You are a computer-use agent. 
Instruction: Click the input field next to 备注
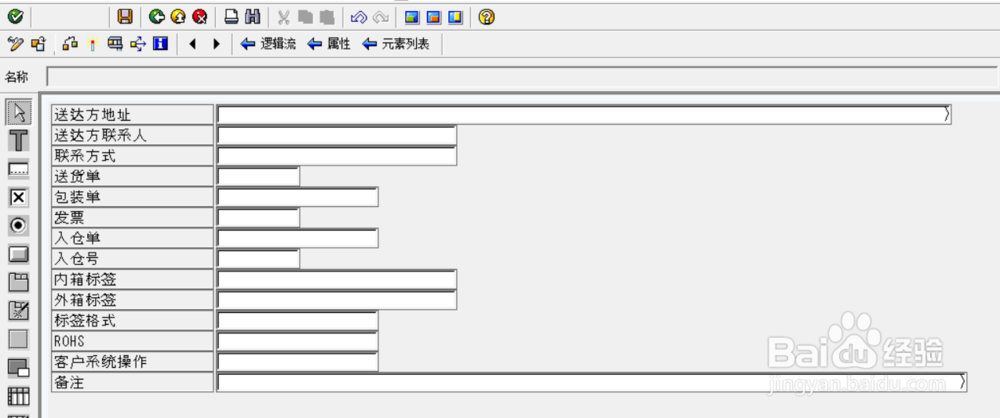point(592,382)
